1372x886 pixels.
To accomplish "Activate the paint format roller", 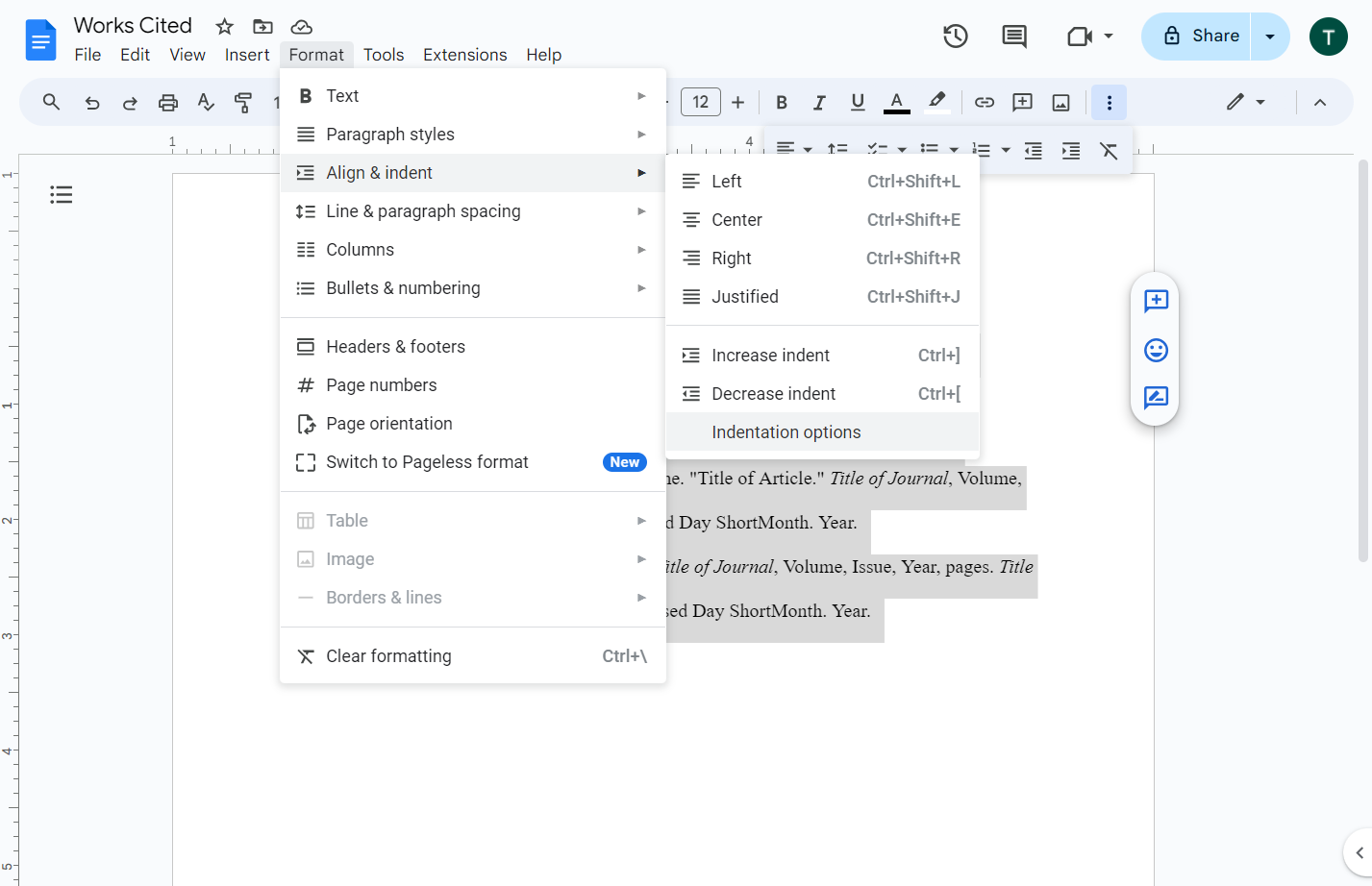I will (243, 102).
